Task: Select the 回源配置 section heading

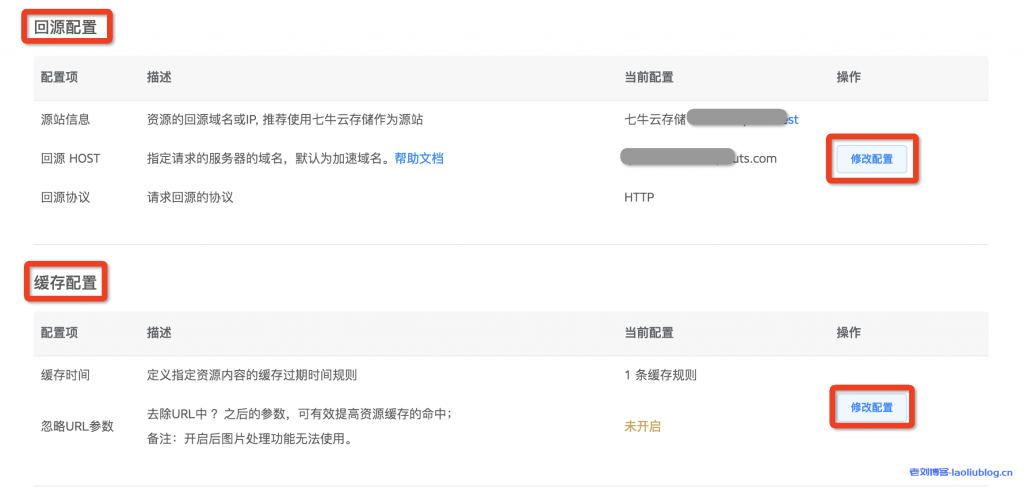Action: [66, 27]
